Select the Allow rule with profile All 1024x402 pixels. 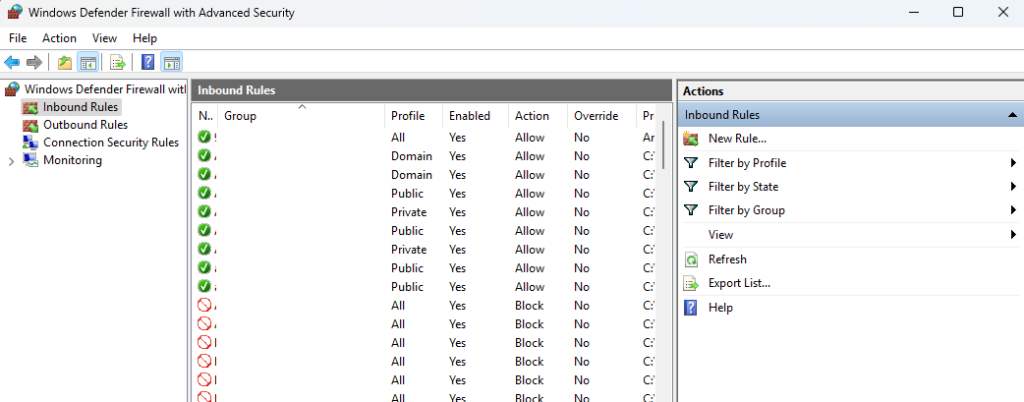coord(426,138)
